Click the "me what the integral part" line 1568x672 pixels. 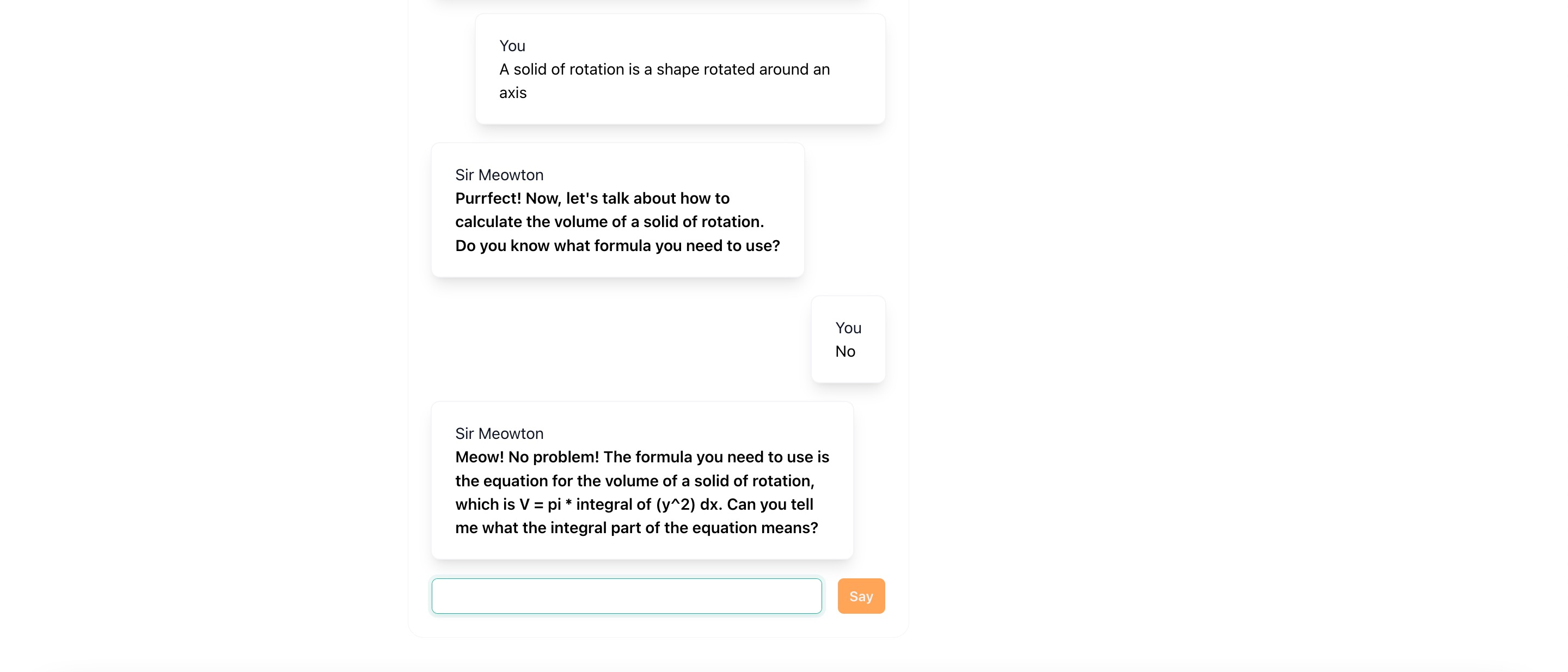tap(636, 528)
